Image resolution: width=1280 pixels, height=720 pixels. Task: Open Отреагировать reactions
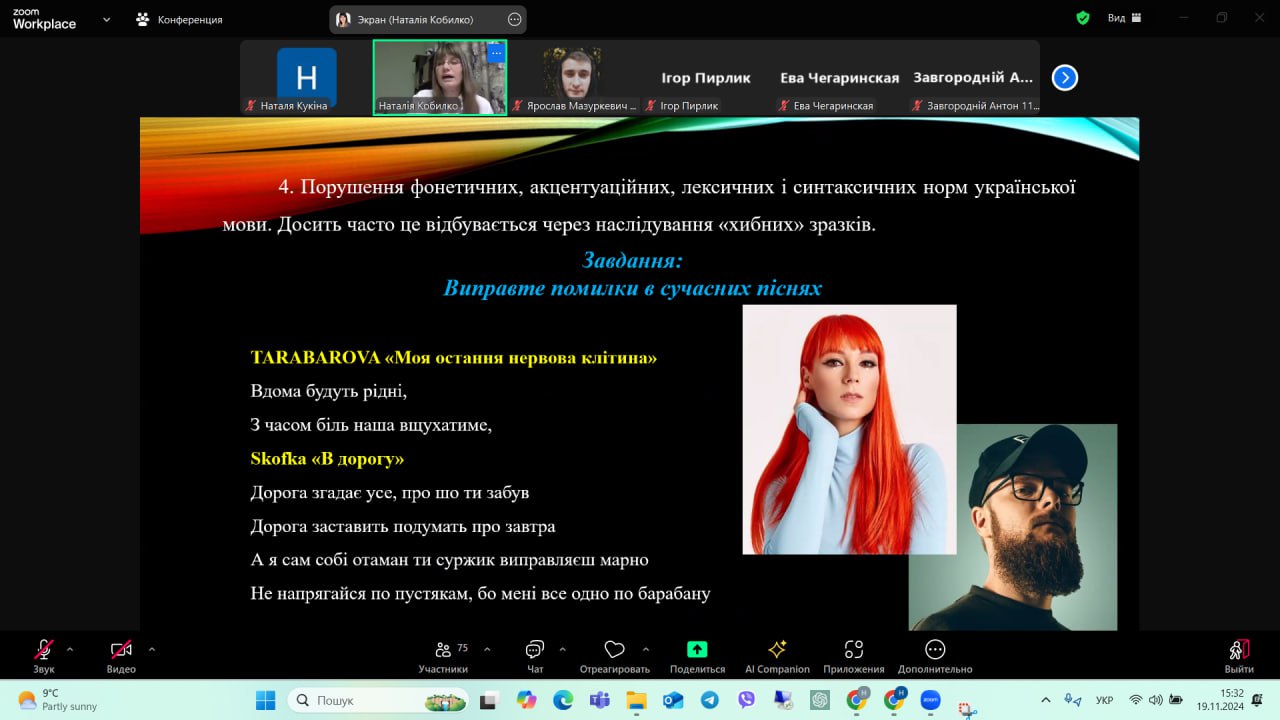pyautogui.click(x=614, y=655)
